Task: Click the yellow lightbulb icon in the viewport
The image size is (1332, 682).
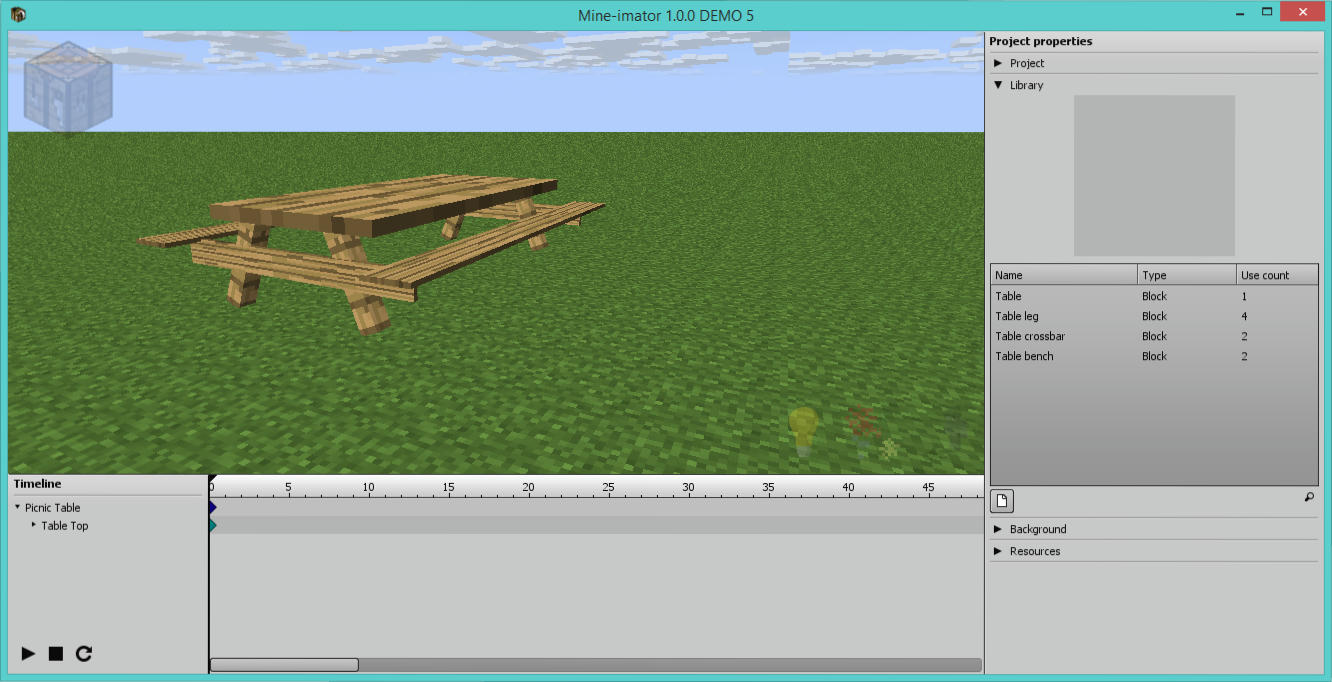Action: pos(803,431)
